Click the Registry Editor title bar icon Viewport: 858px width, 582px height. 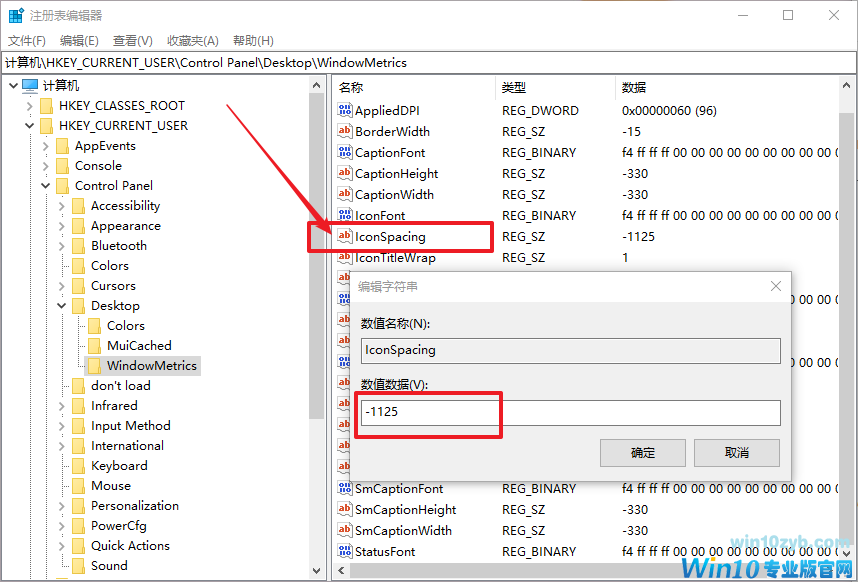tap(16, 16)
